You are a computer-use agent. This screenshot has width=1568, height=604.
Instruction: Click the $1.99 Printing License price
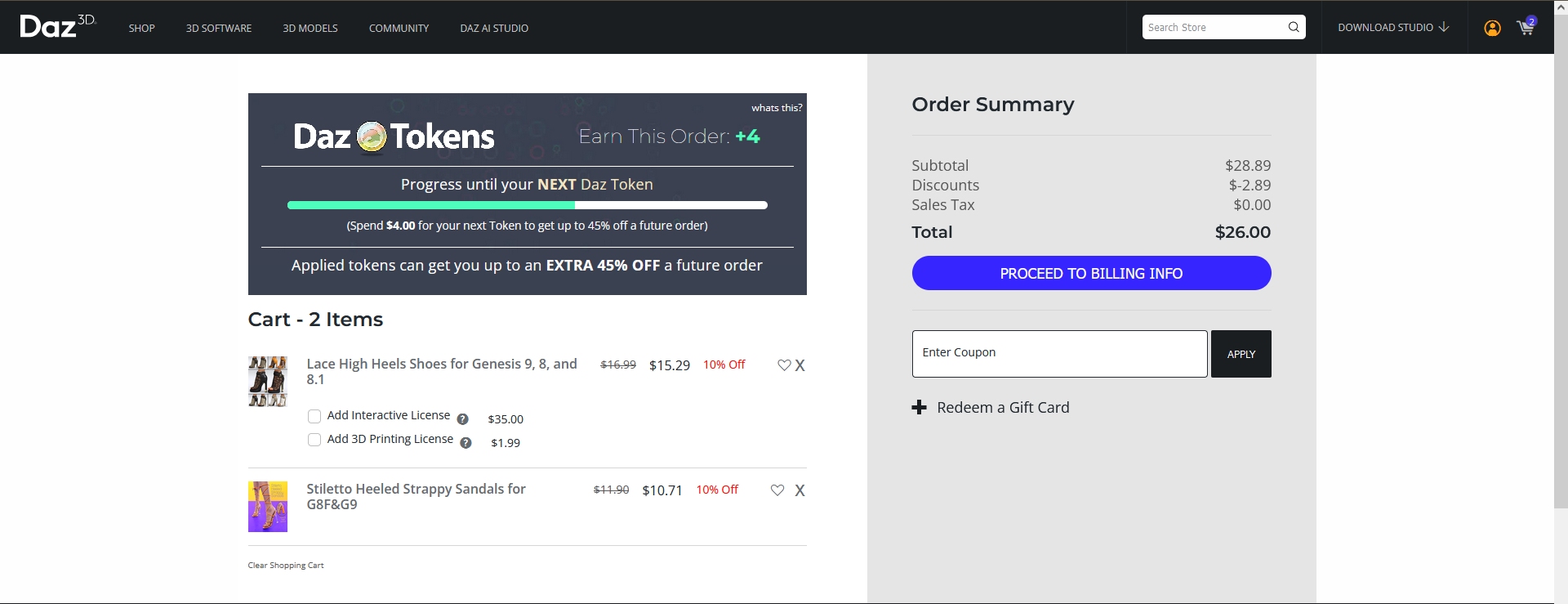(x=506, y=443)
